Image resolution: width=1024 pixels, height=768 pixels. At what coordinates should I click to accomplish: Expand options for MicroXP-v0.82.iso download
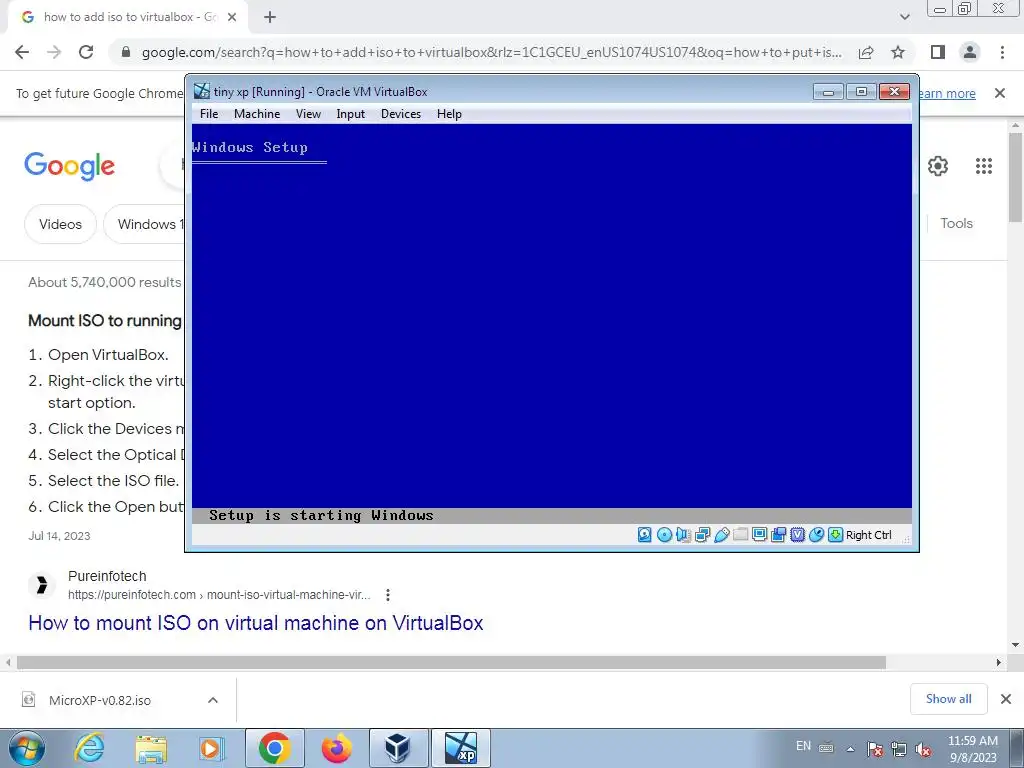(x=212, y=700)
